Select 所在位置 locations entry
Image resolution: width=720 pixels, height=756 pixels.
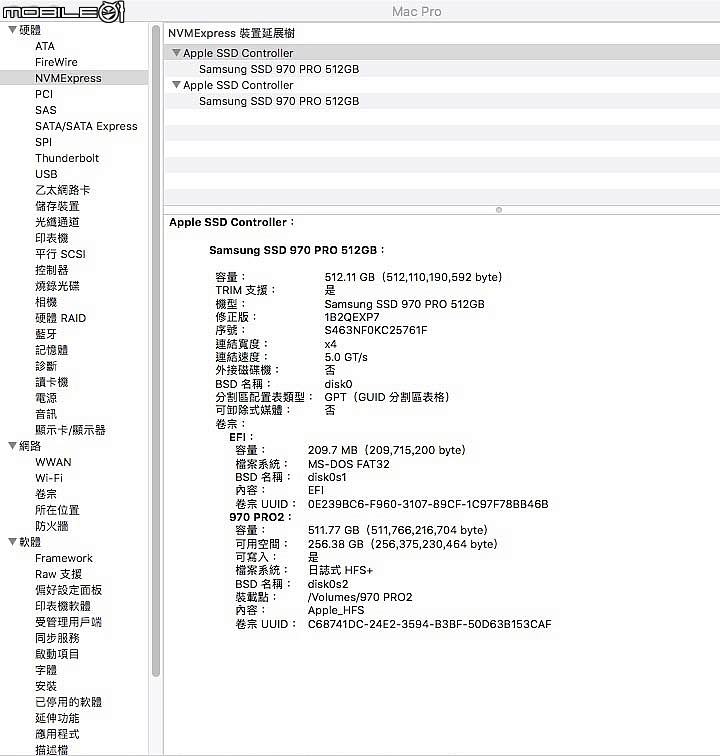click(x=57, y=510)
